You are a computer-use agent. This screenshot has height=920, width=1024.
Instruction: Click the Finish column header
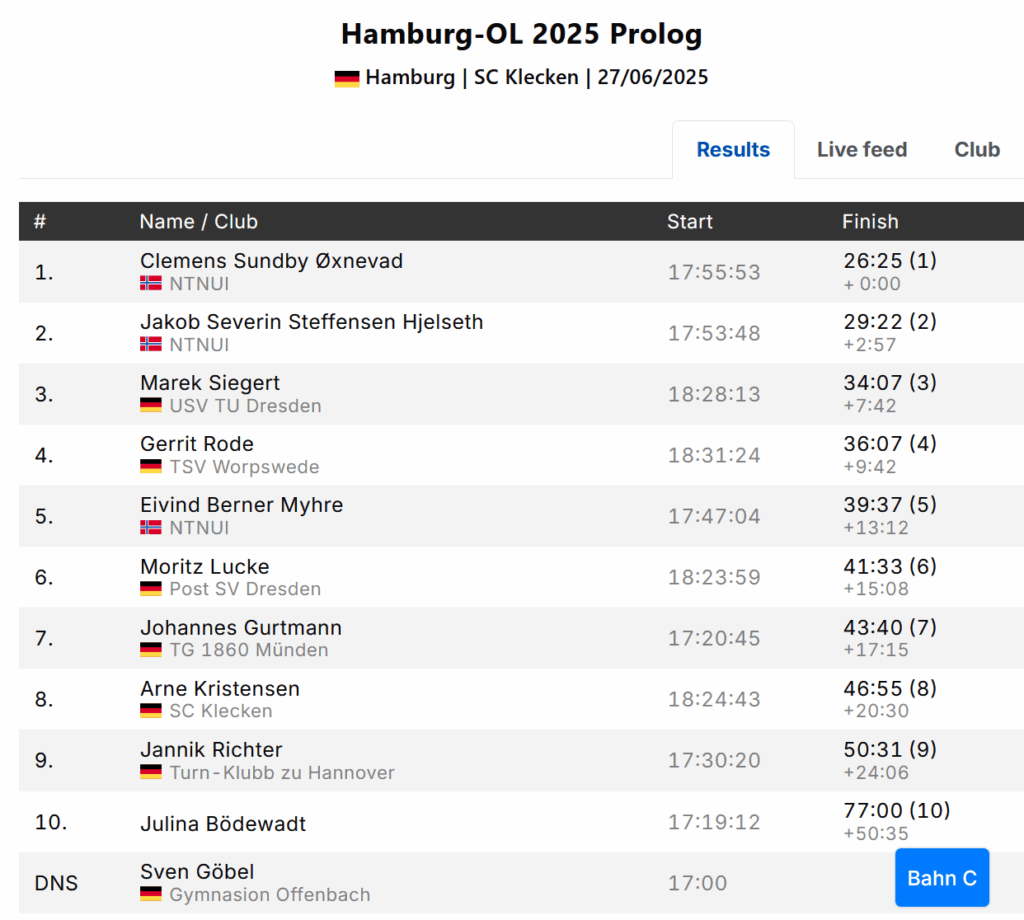[x=870, y=222]
